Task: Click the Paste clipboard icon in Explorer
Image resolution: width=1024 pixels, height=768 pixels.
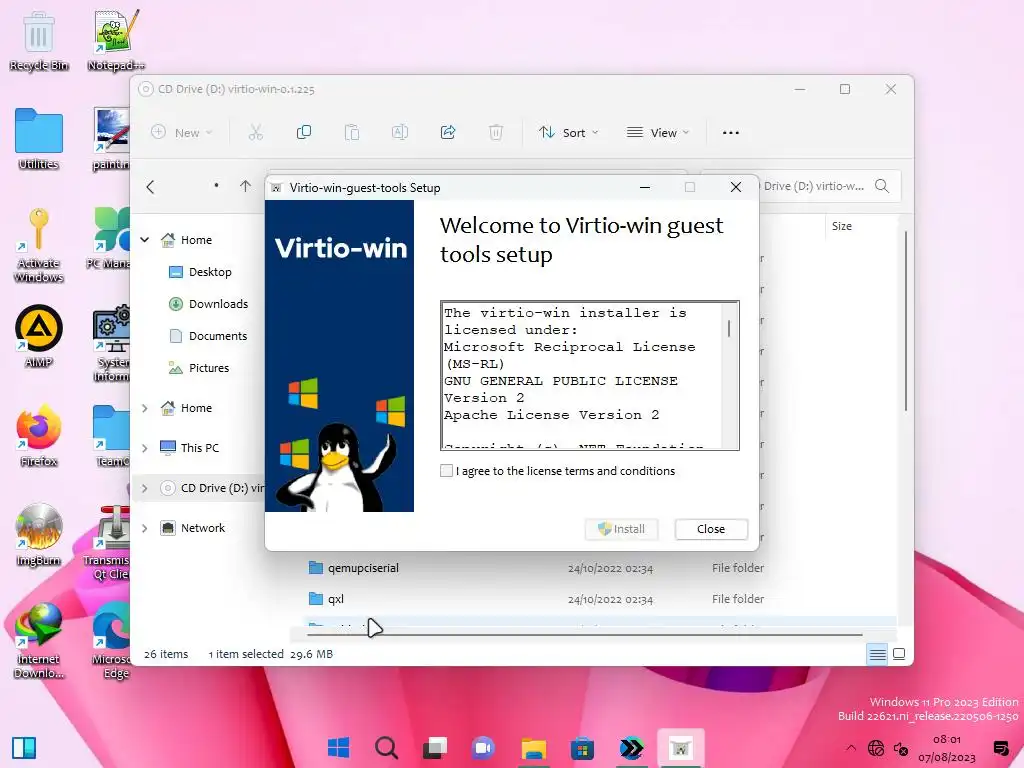Action: (352, 133)
